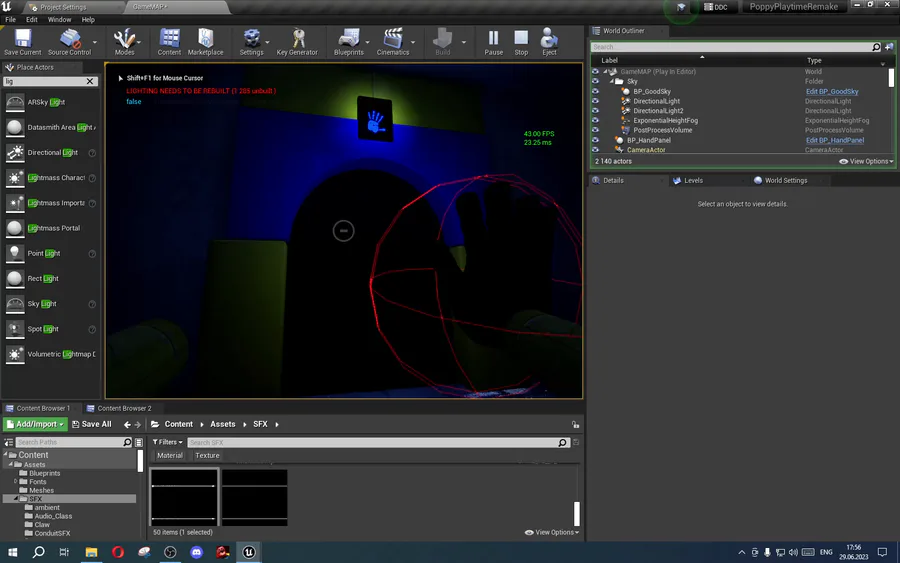The width and height of the screenshot is (900, 563).
Task: Open Filters dropdown in Content Browser
Action: click(168, 442)
